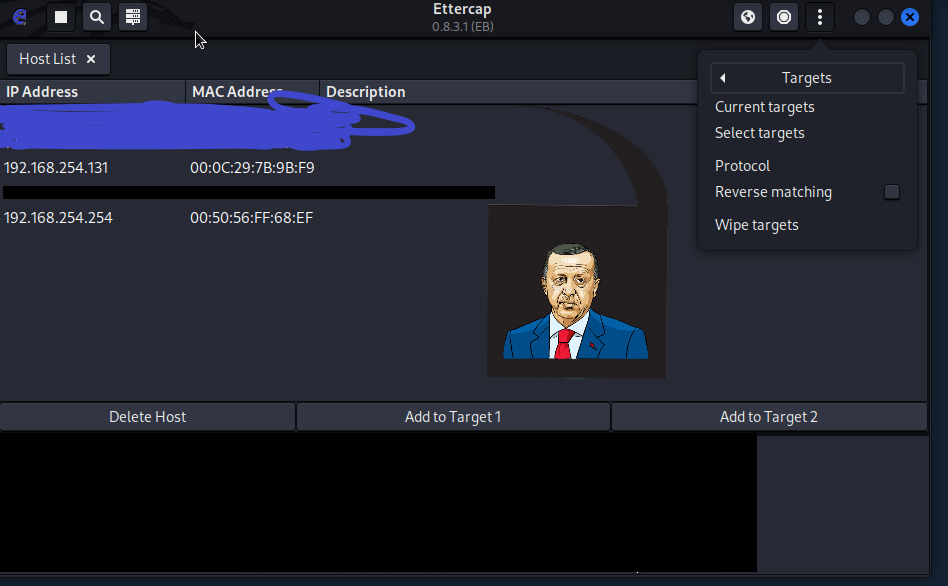Click the blue window close button
Viewport: 948px width, 586px height.
point(910,17)
